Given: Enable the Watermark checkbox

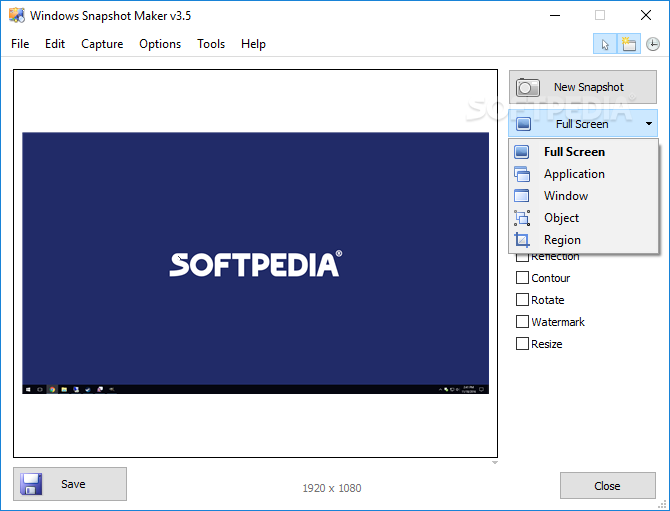Looking at the screenshot, I should (x=522, y=321).
